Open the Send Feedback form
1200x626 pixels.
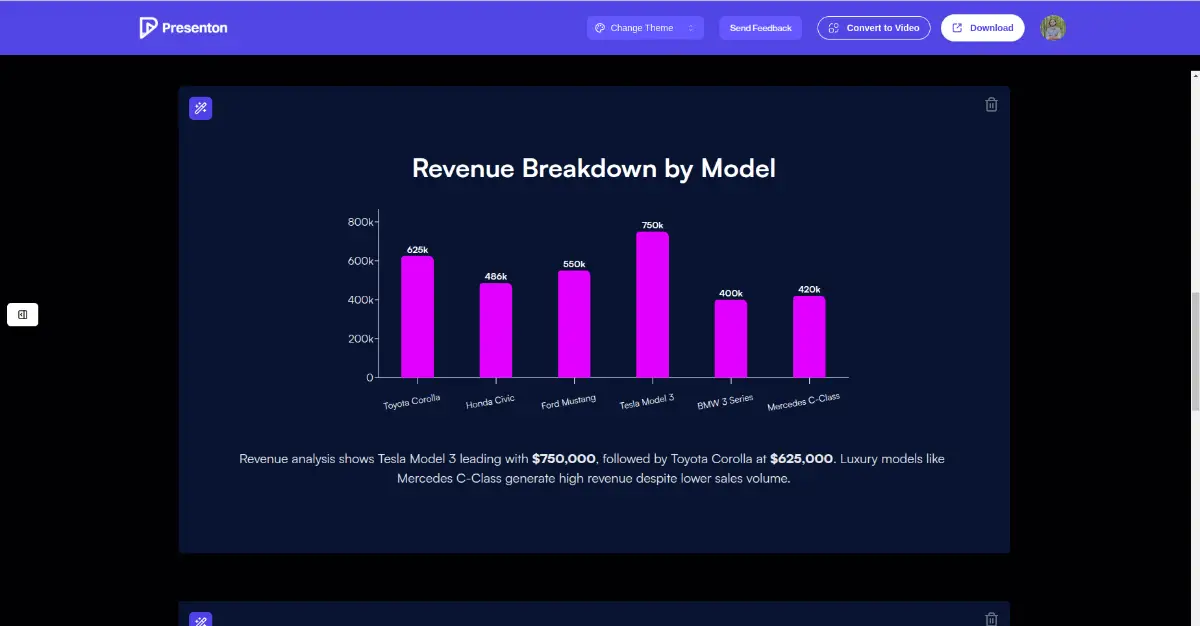point(760,28)
